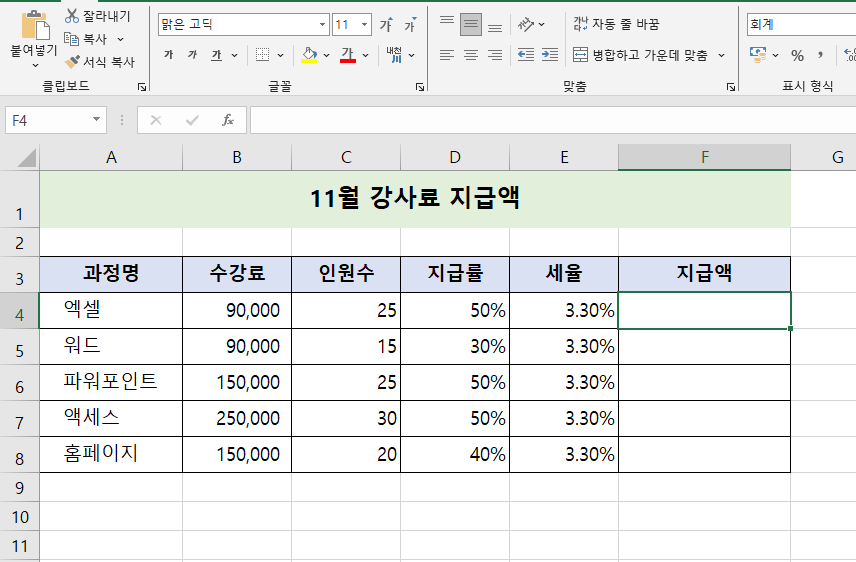Align text right

pyautogui.click(x=495, y=55)
